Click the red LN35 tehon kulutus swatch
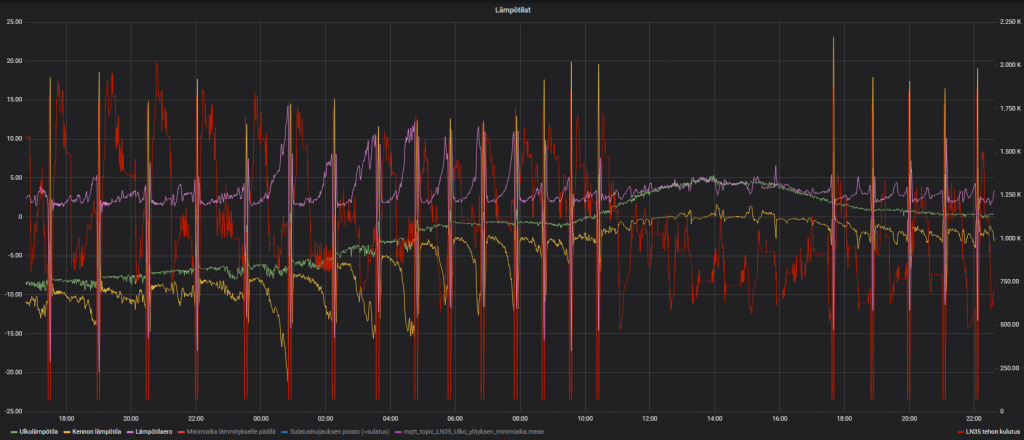 pos(960,432)
